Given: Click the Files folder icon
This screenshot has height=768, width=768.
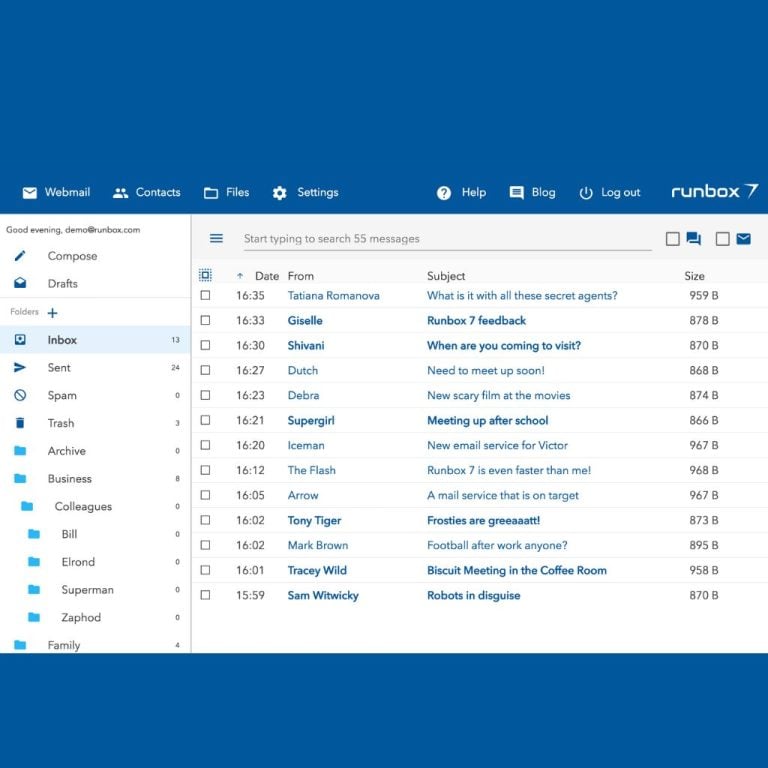Looking at the screenshot, I should (x=211, y=193).
